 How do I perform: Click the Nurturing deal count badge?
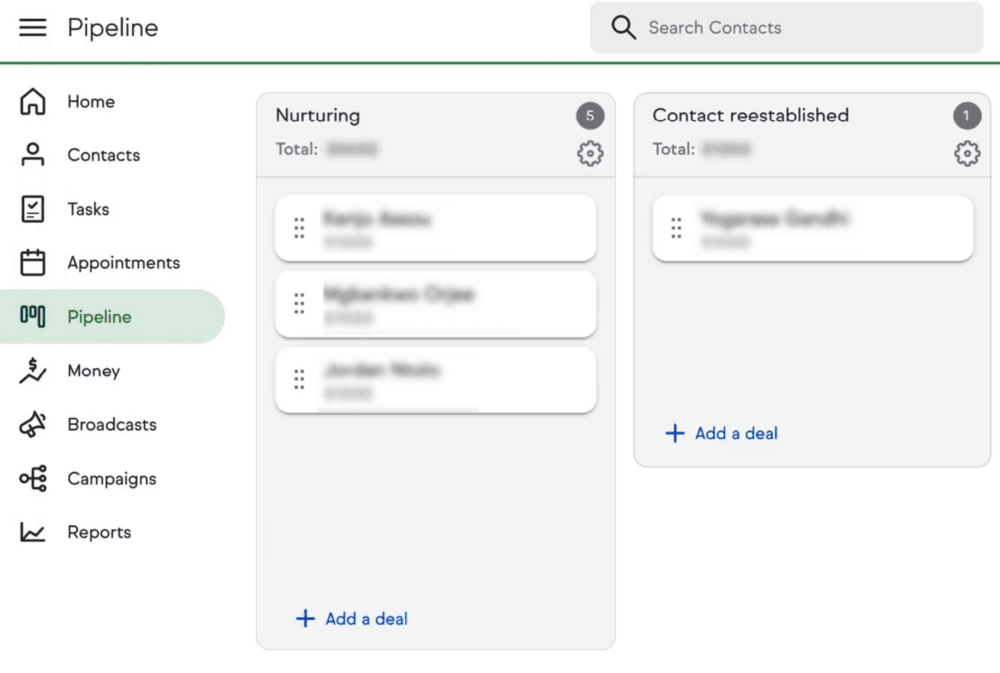coord(590,116)
